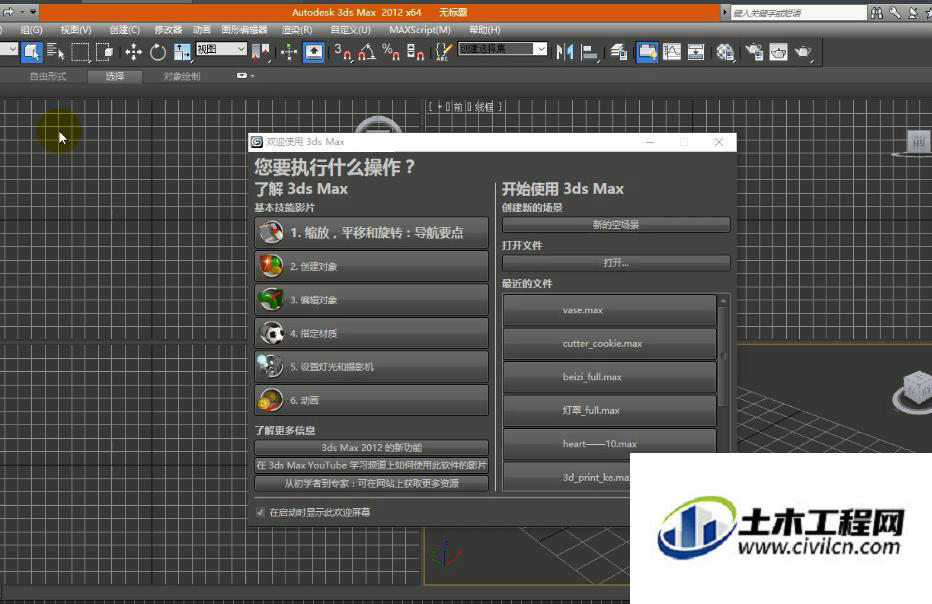
Task: Activate the Select and Move tool
Action: pyautogui.click(x=133, y=52)
